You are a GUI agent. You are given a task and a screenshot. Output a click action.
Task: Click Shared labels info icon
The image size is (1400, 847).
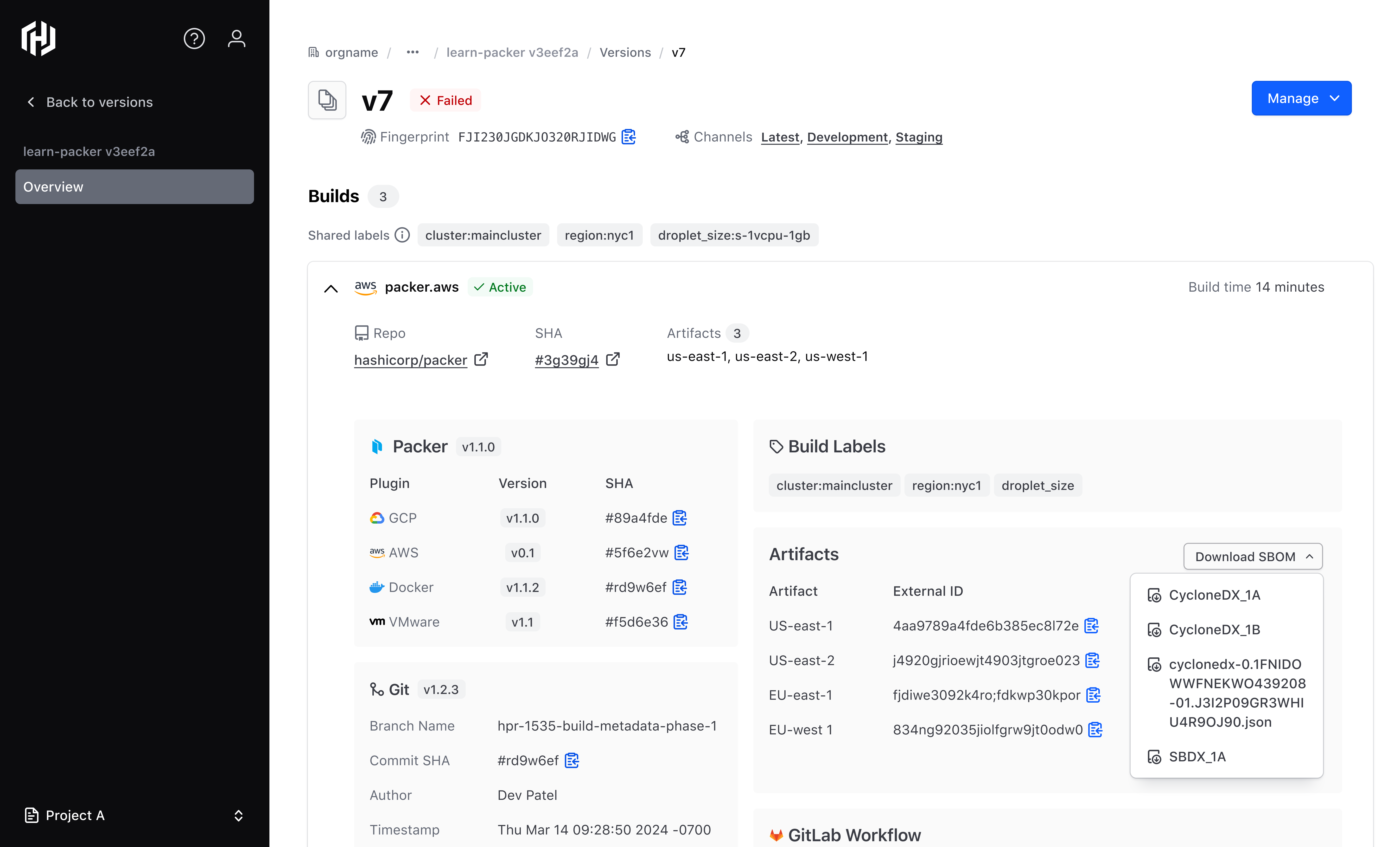(402, 235)
